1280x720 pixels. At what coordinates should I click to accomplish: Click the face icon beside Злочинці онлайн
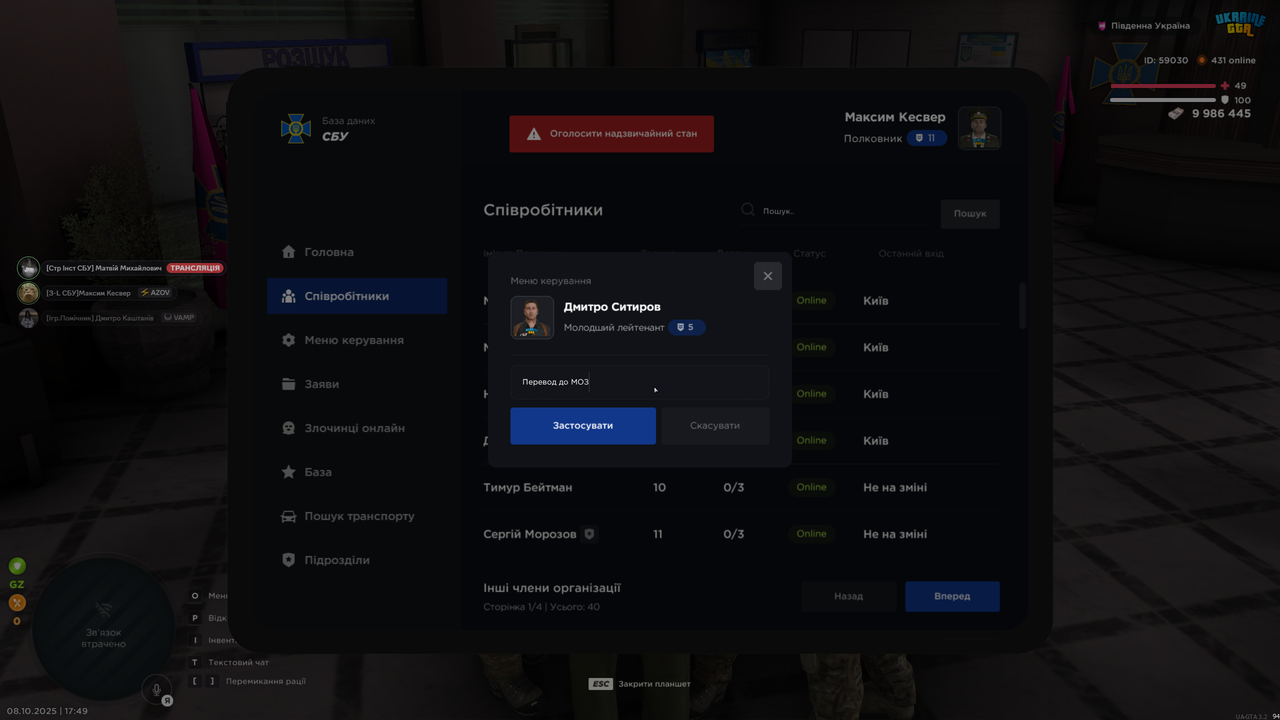(289, 428)
